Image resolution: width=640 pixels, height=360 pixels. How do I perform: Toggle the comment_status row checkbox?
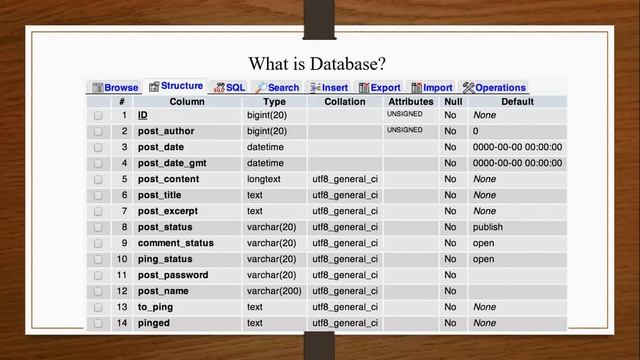tap(98, 243)
